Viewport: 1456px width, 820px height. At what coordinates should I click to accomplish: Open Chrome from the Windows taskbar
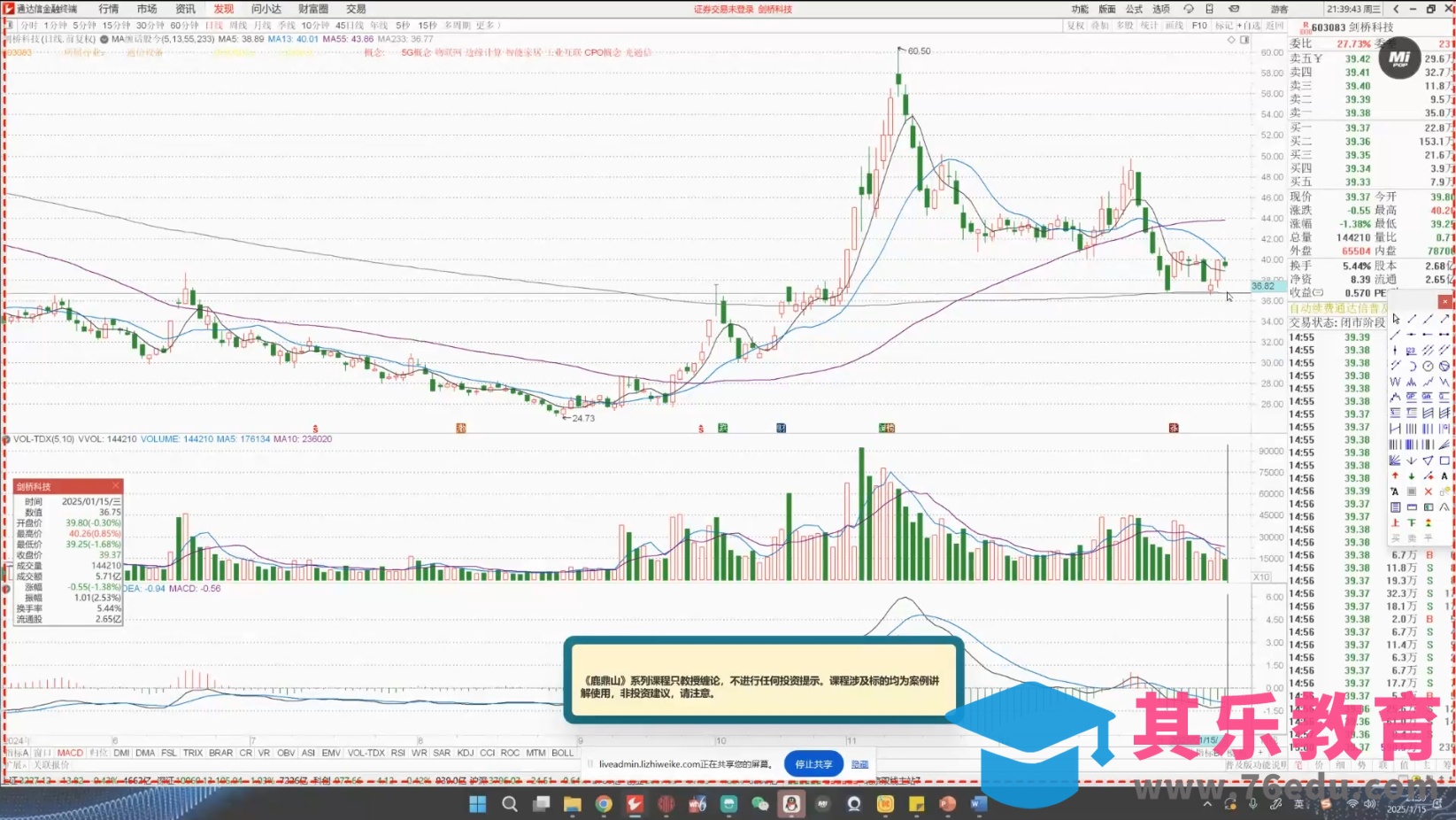point(604,804)
